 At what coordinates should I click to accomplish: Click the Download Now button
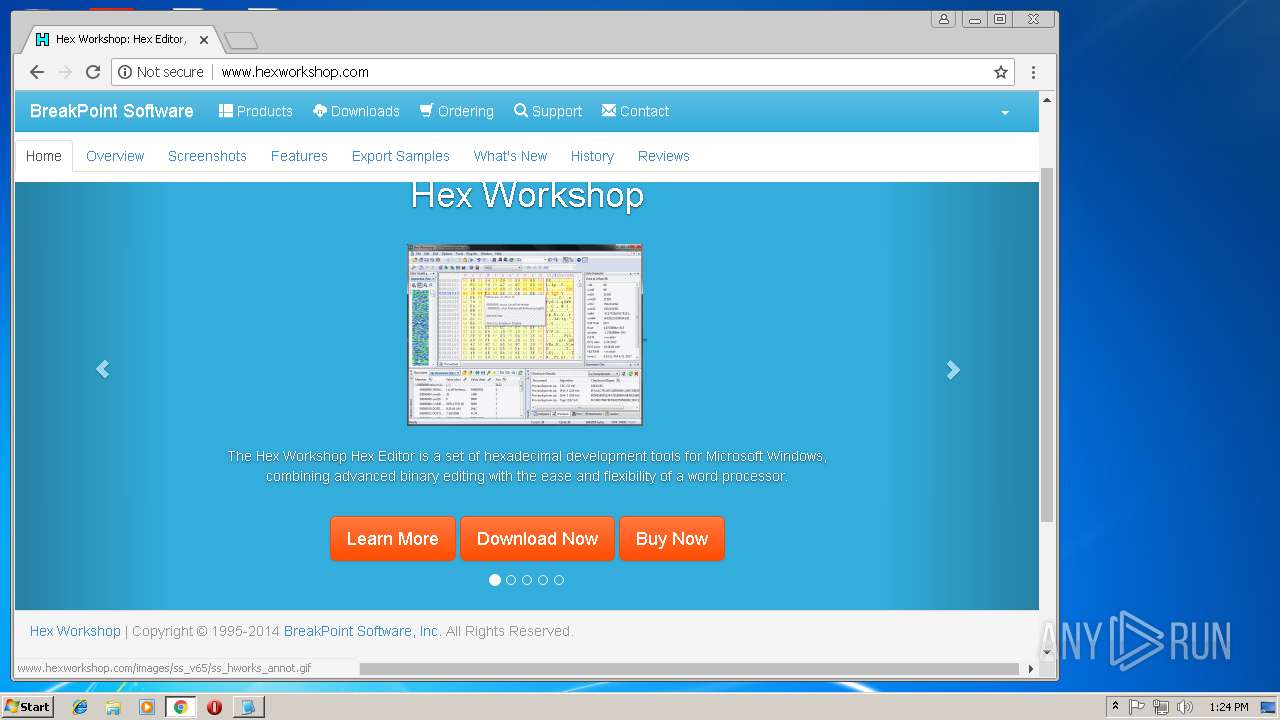coord(537,539)
